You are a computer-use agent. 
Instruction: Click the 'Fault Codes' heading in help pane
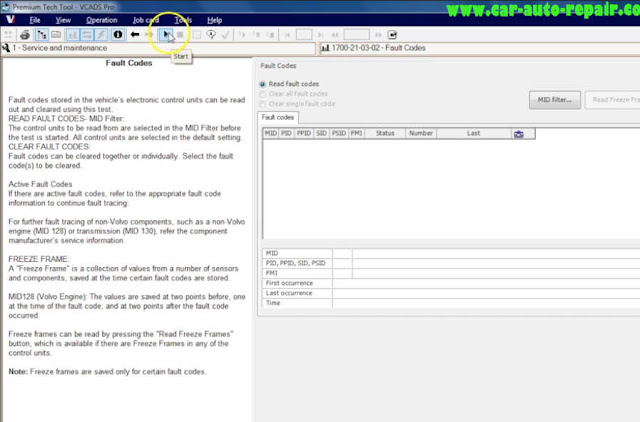(129, 63)
